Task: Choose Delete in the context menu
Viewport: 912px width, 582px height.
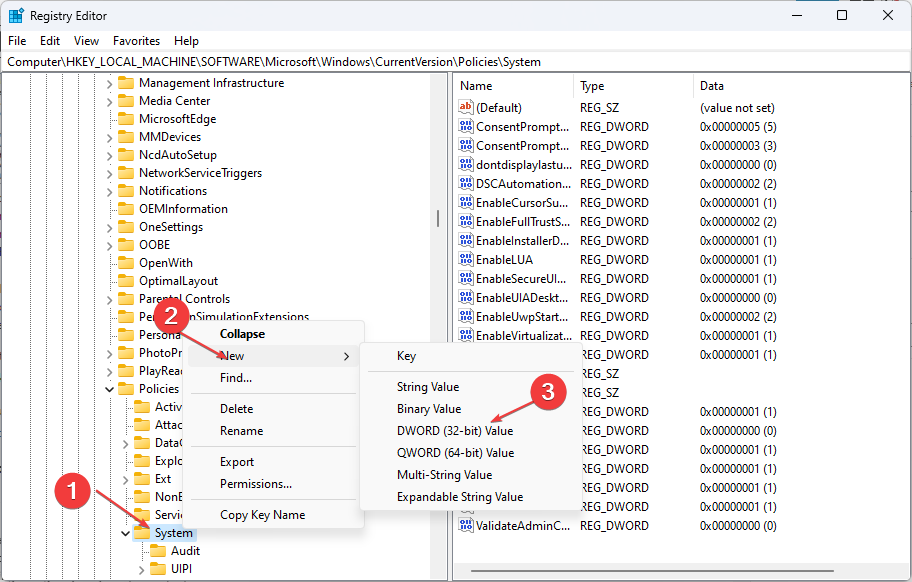Action: [273, 409]
